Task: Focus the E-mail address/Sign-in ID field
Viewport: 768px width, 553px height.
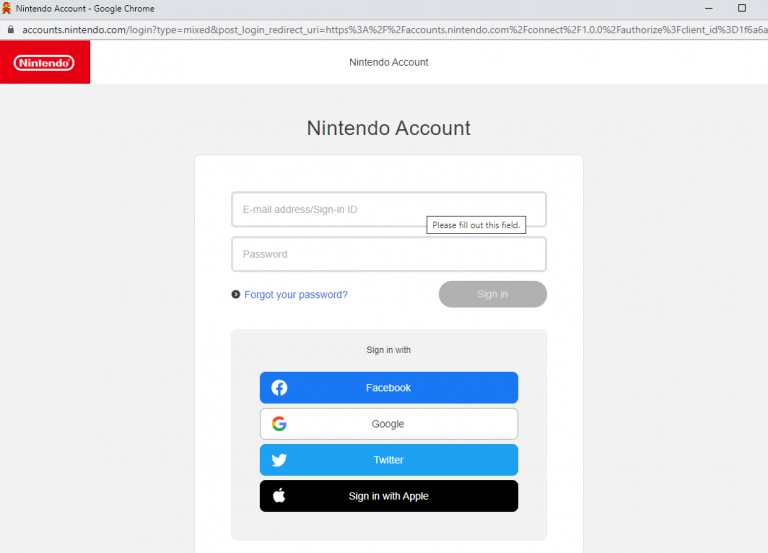Action: click(x=389, y=209)
